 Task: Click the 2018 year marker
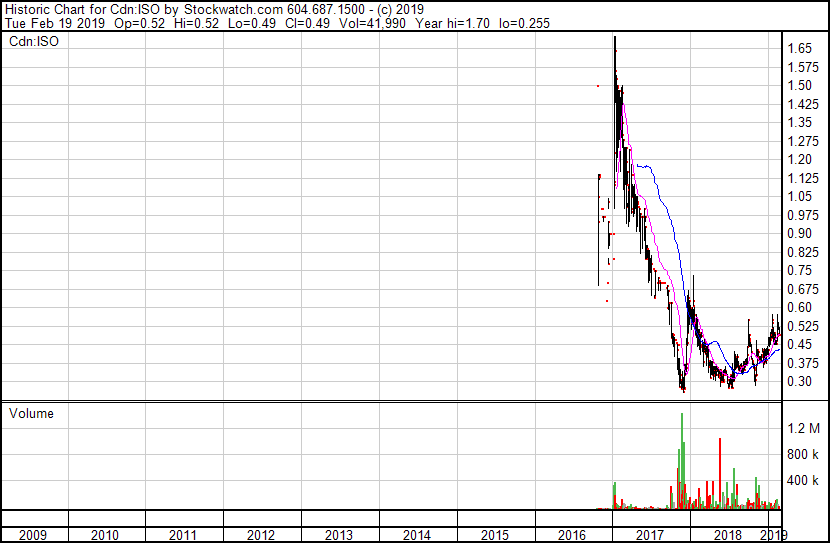729,535
